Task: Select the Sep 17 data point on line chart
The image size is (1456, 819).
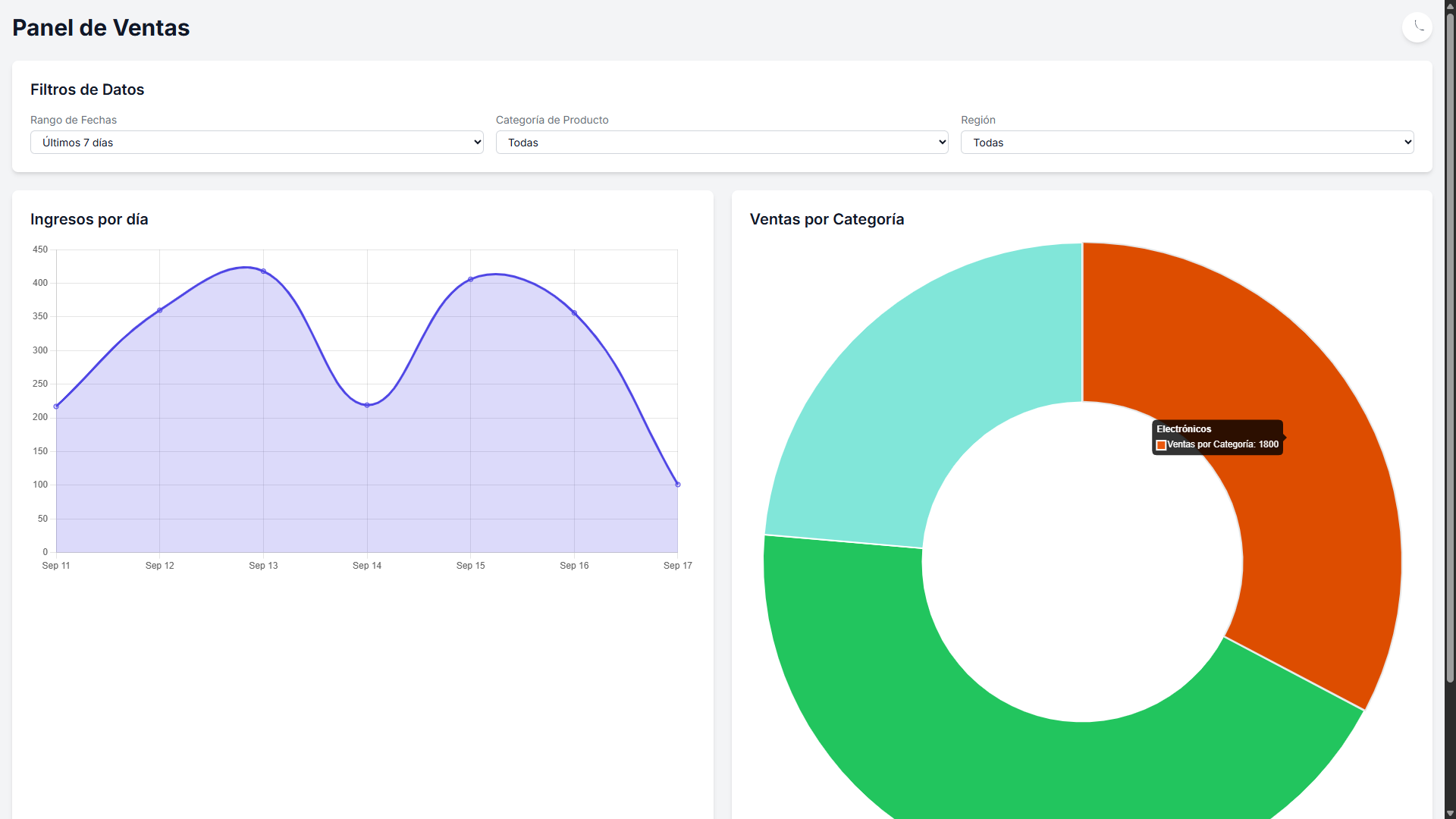Action: (x=678, y=484)
